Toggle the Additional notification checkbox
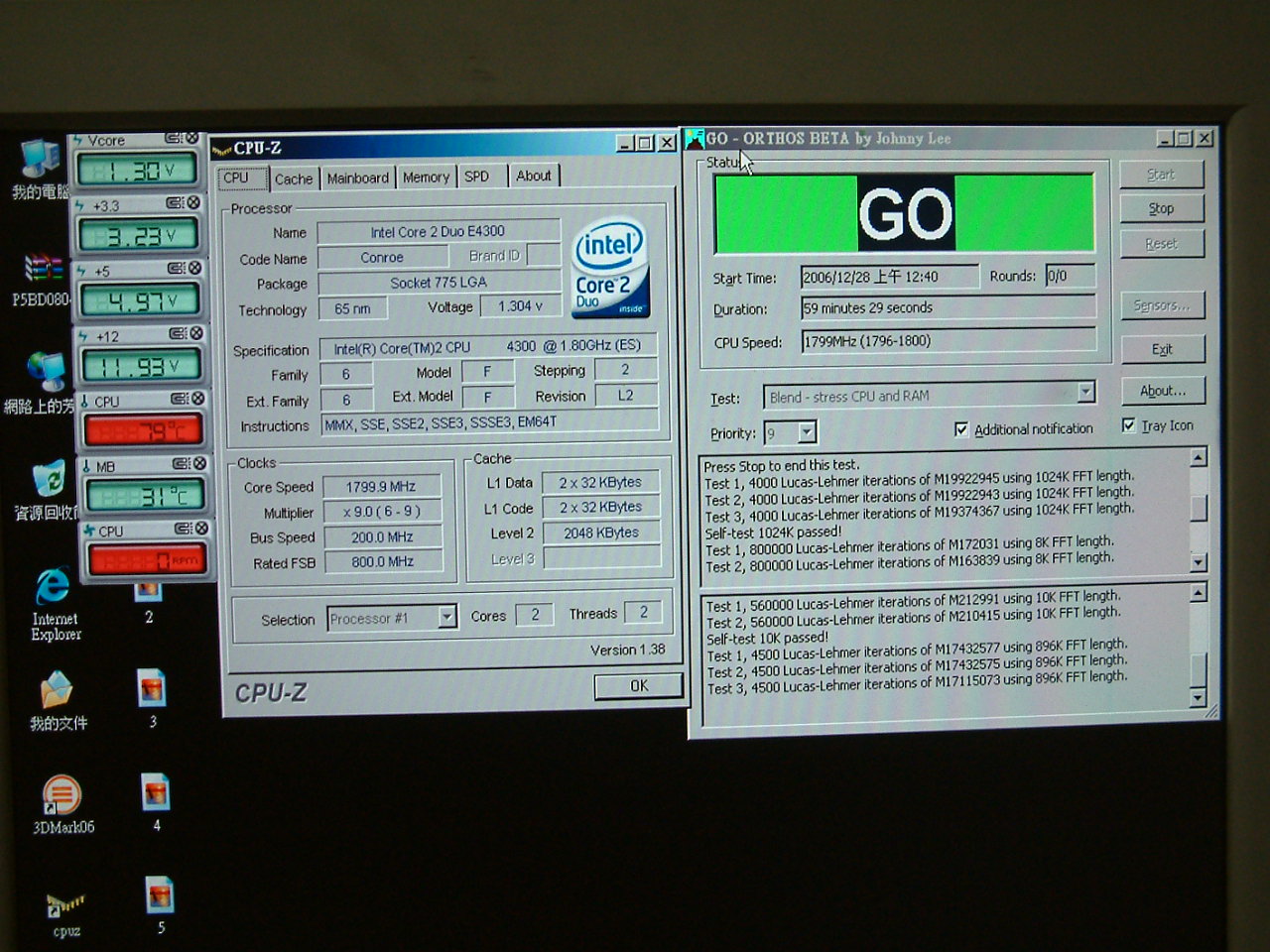 960,429
